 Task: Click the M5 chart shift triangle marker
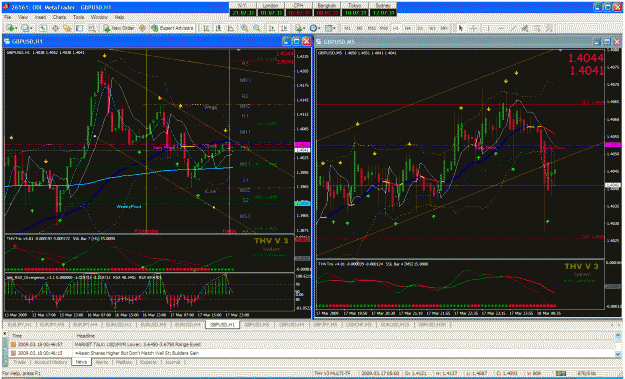coord(561,50)
